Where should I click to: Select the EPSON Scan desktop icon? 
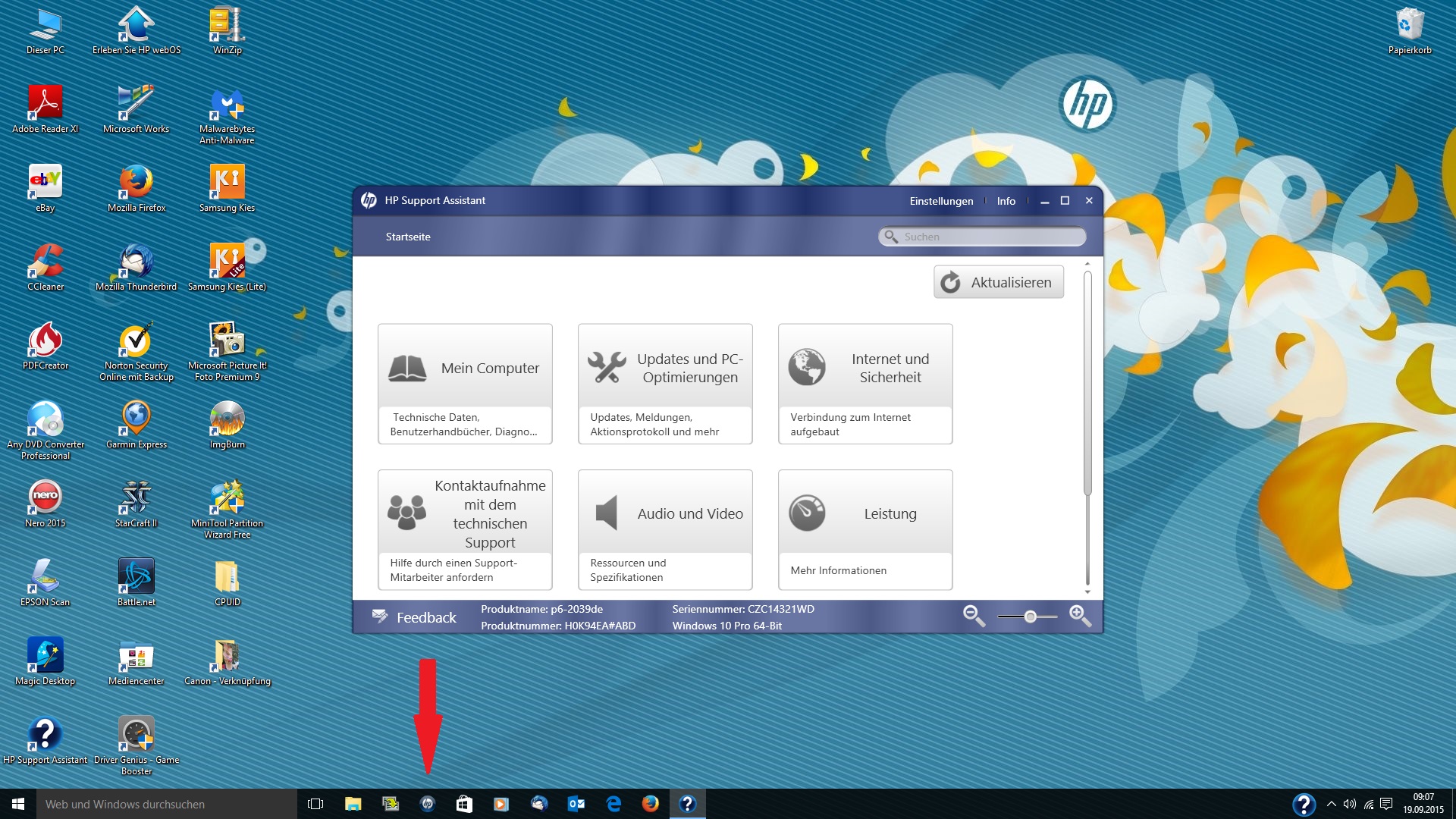45,583
